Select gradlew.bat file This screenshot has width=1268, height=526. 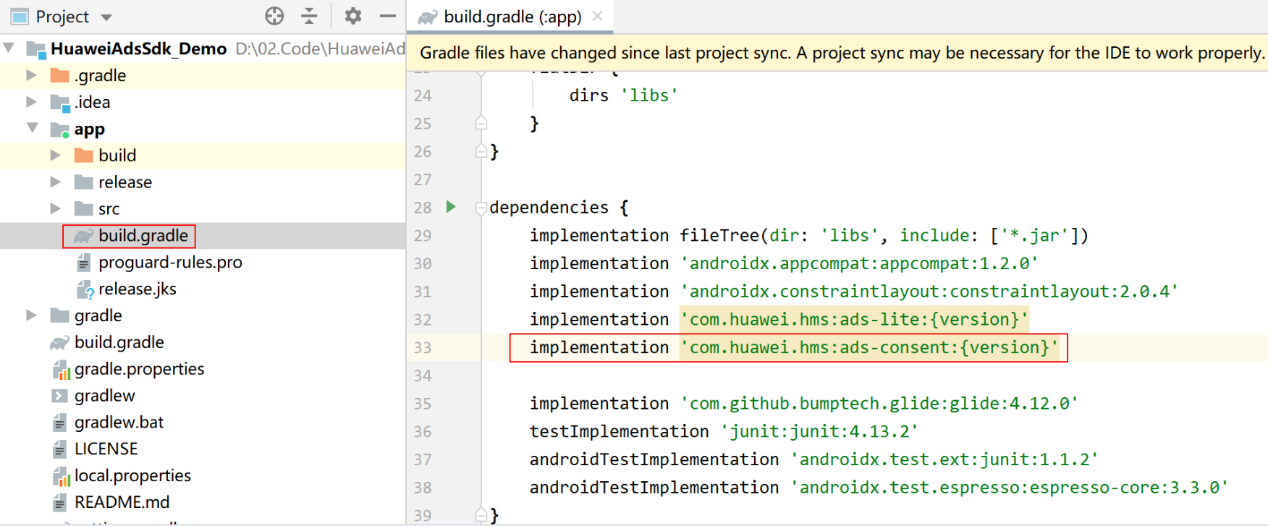coord(119,422)
